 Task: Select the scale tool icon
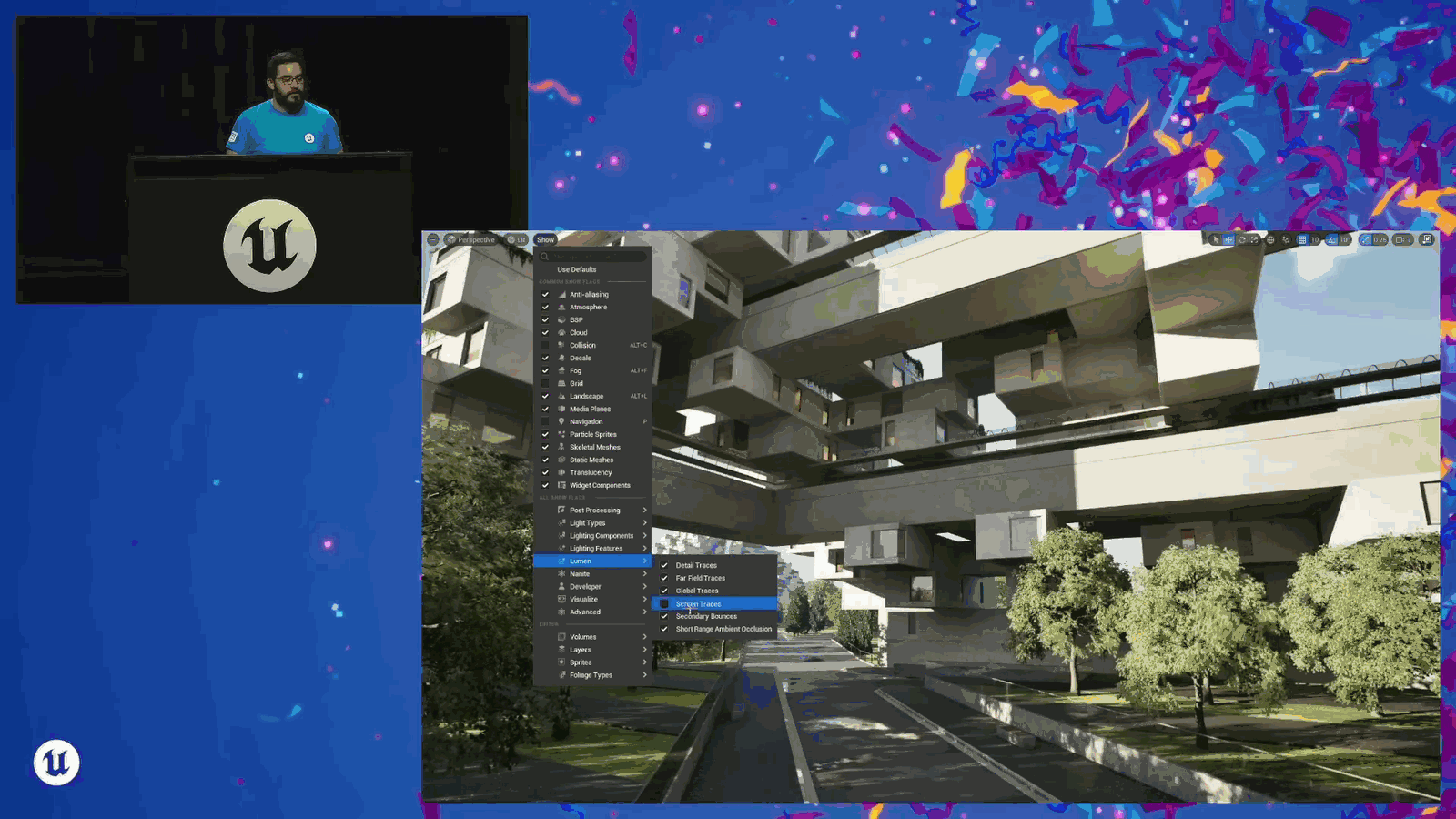(1254, 239)
